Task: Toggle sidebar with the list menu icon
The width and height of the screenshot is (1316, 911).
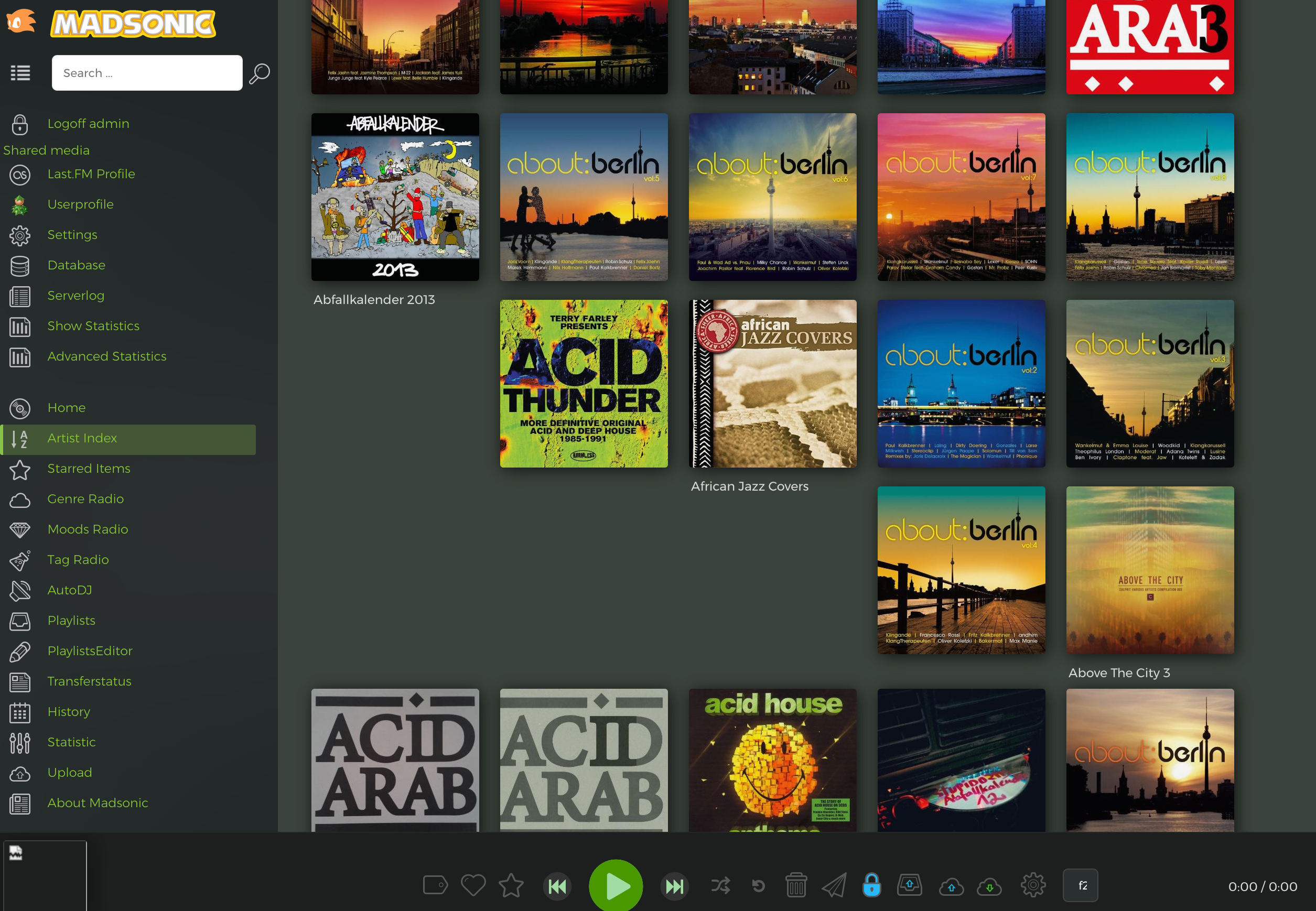Action: point(20,73)
